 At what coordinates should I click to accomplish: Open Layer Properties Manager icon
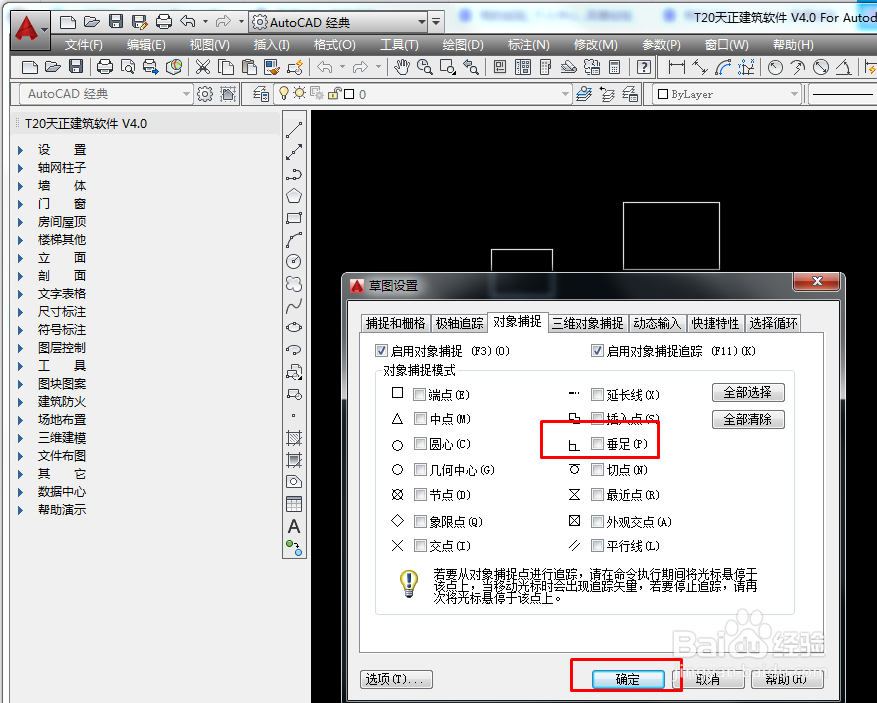pos(261,94)
